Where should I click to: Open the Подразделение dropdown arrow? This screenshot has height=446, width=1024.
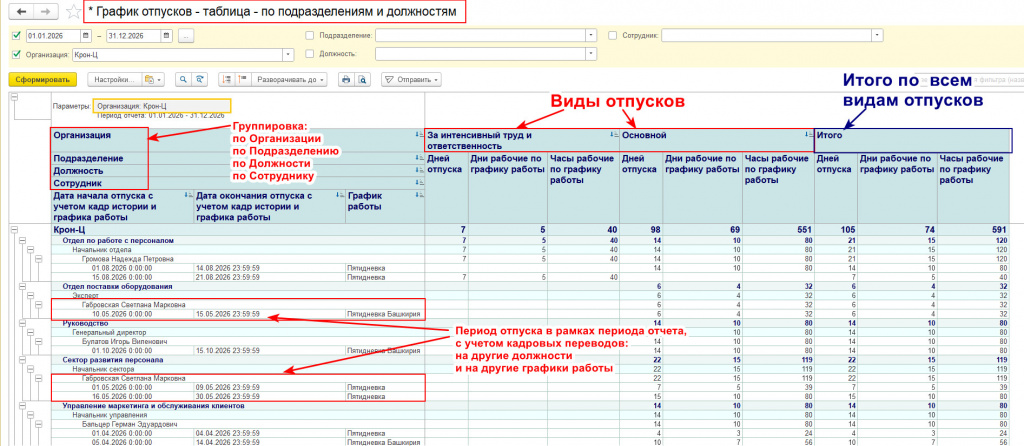coord(592,35)
